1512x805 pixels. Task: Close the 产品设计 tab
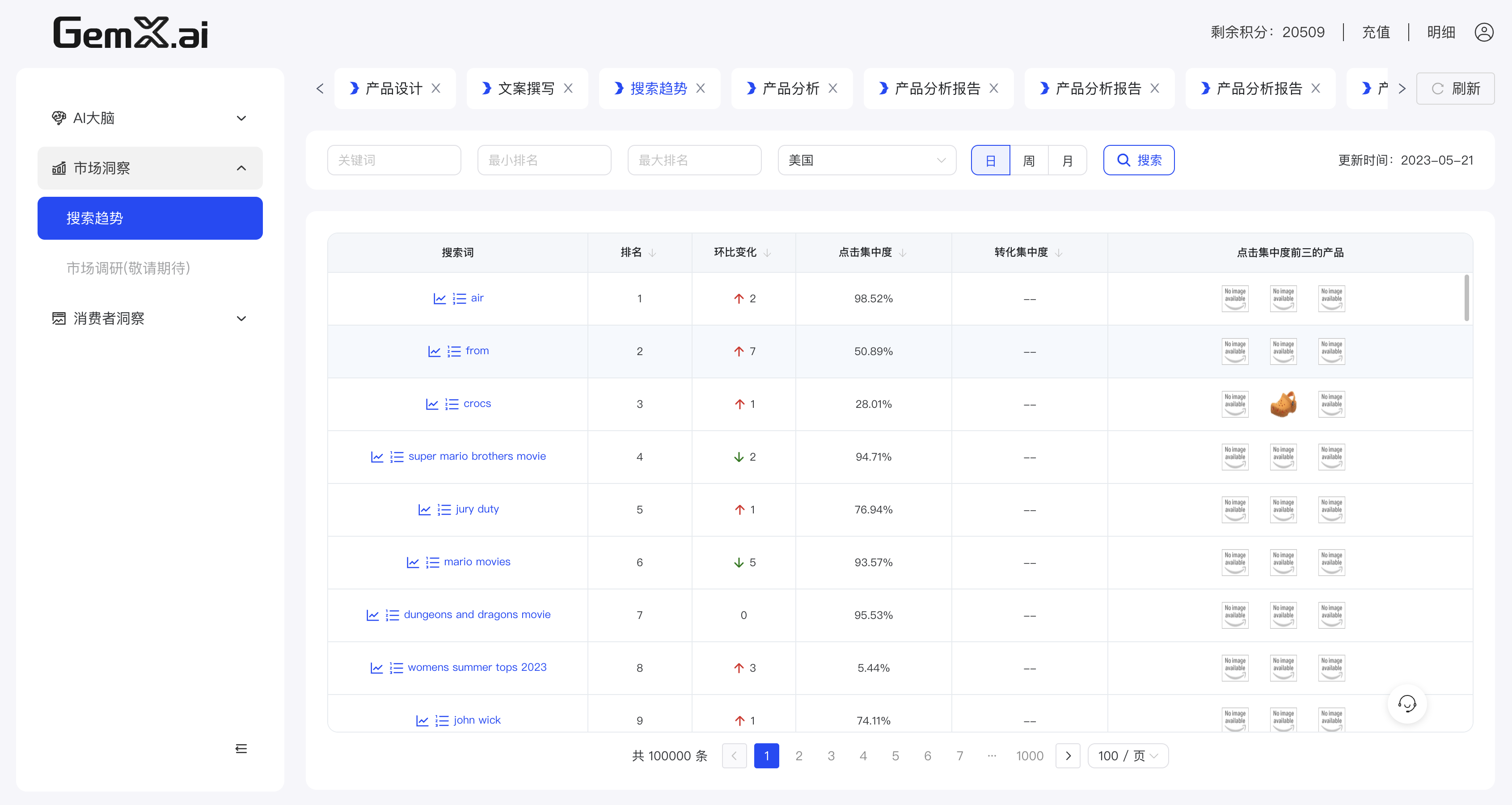coord(436,88)
